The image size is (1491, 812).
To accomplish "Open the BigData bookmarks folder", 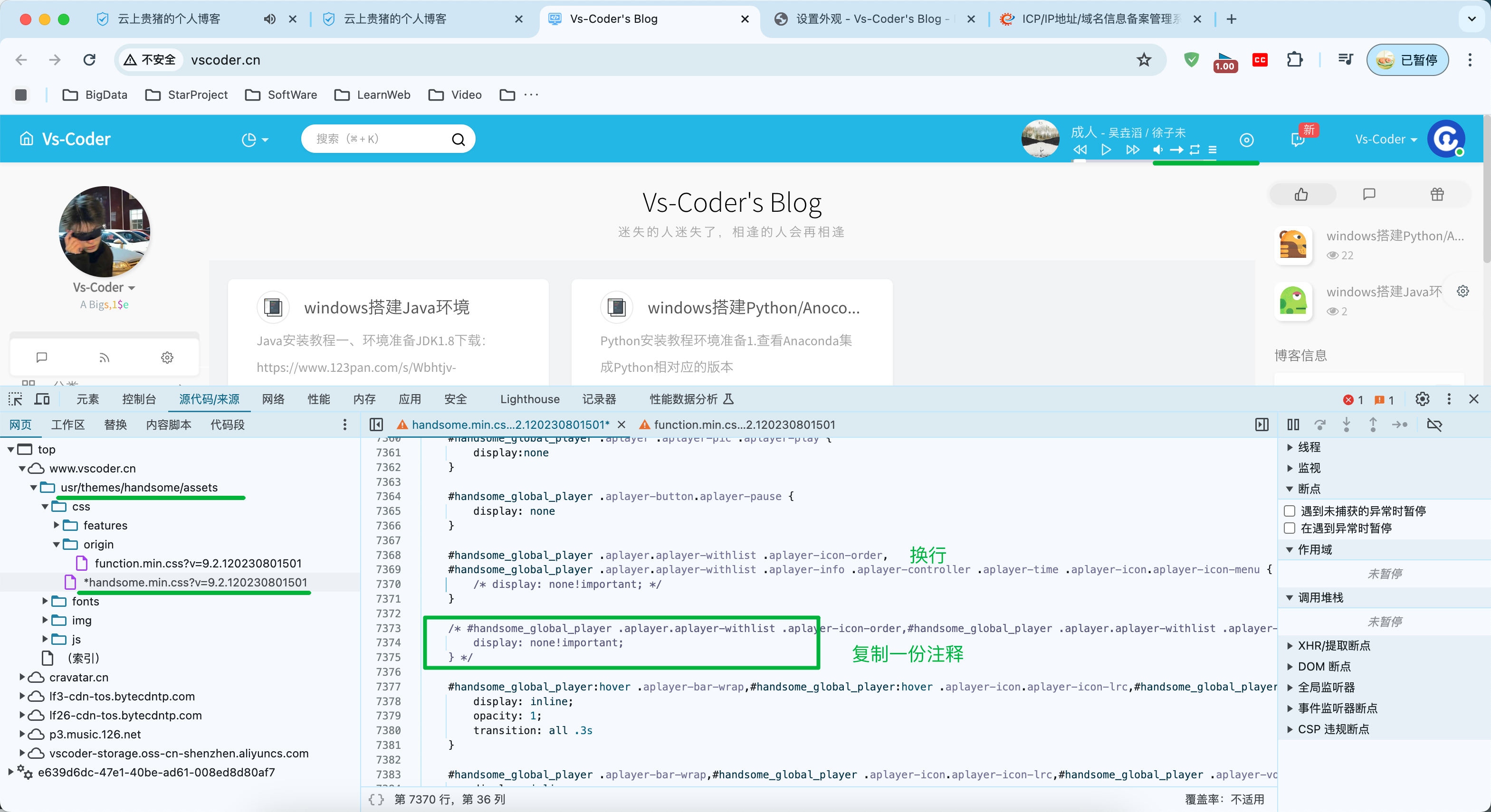I will point(95,95).
